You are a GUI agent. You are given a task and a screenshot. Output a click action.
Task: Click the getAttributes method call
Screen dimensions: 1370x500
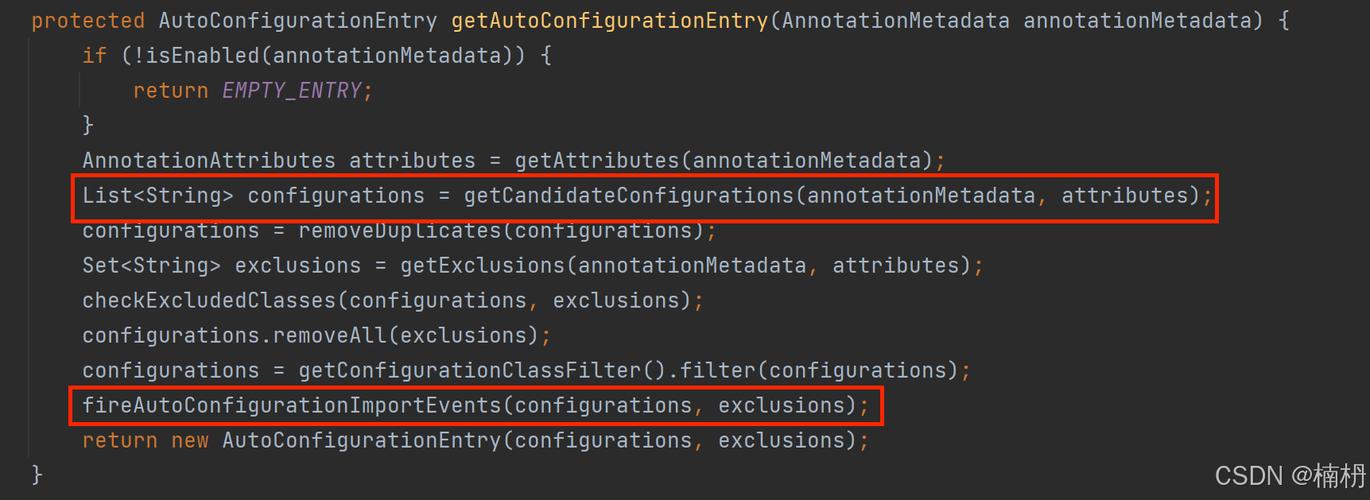click(x=597, y=161)
